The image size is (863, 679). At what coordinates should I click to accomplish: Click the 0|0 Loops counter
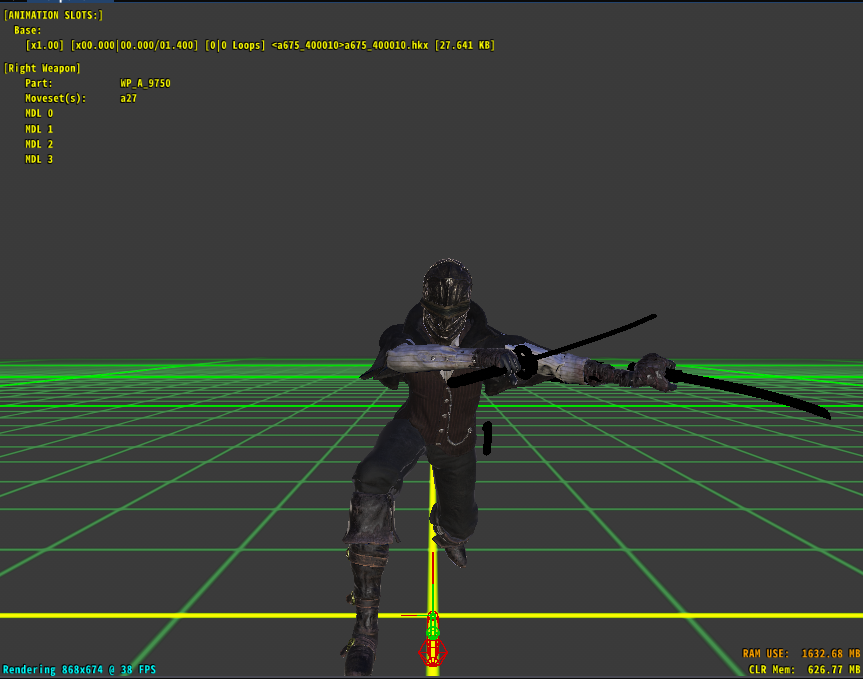pos(235,45)
